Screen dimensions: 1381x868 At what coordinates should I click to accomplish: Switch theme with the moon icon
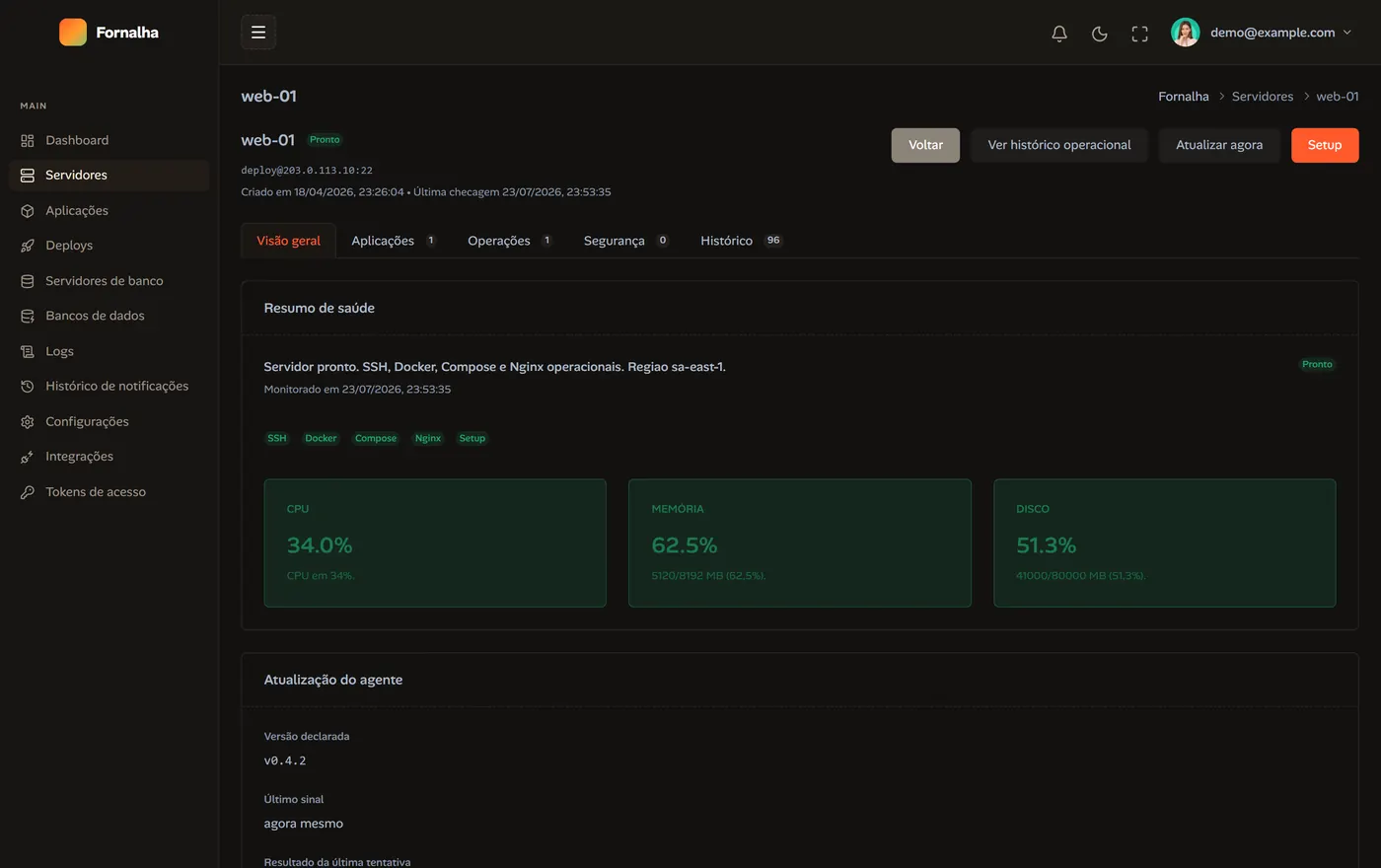1100,34
